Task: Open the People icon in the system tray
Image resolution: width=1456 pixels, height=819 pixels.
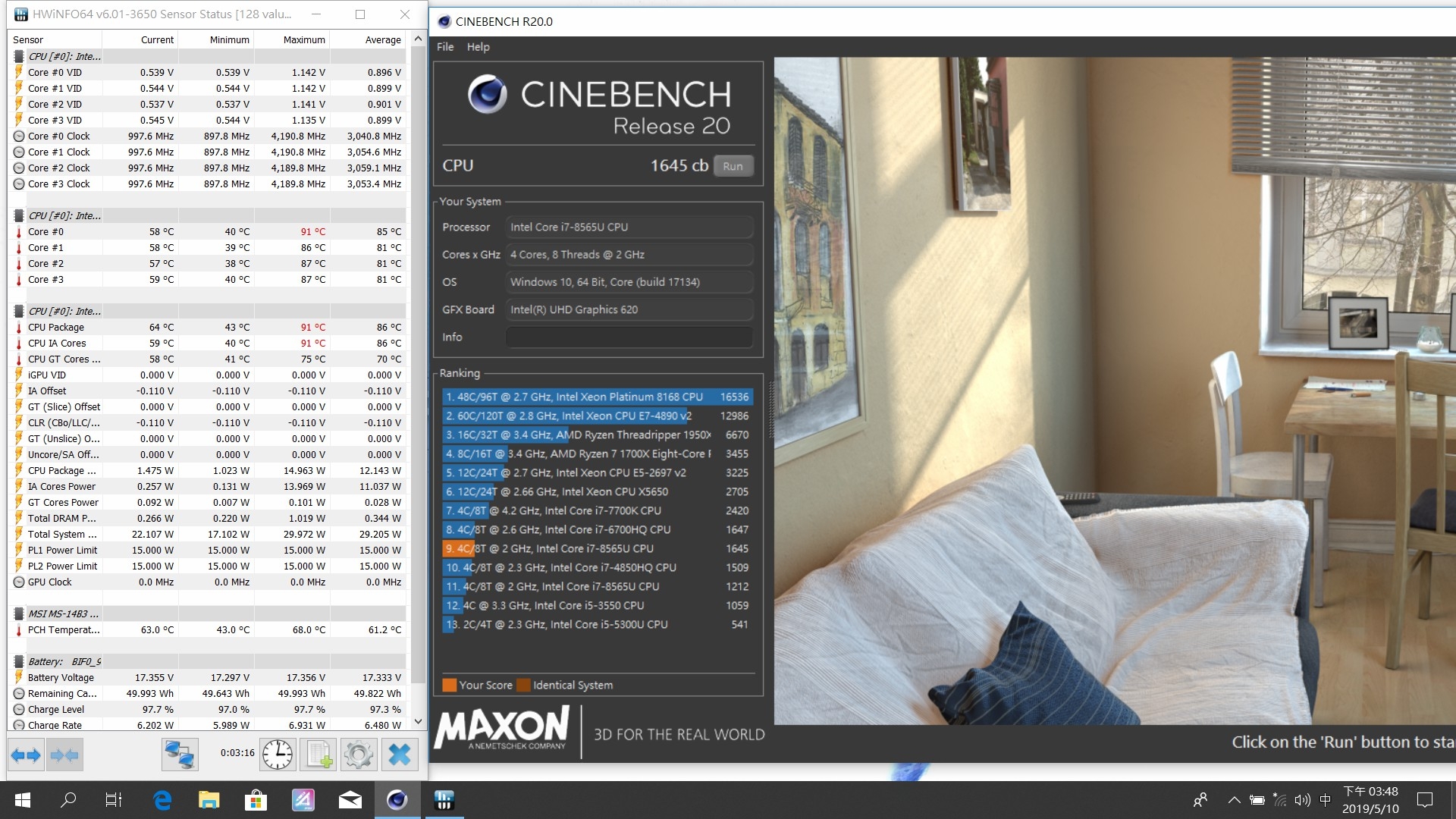Action: pos(1200,800)
